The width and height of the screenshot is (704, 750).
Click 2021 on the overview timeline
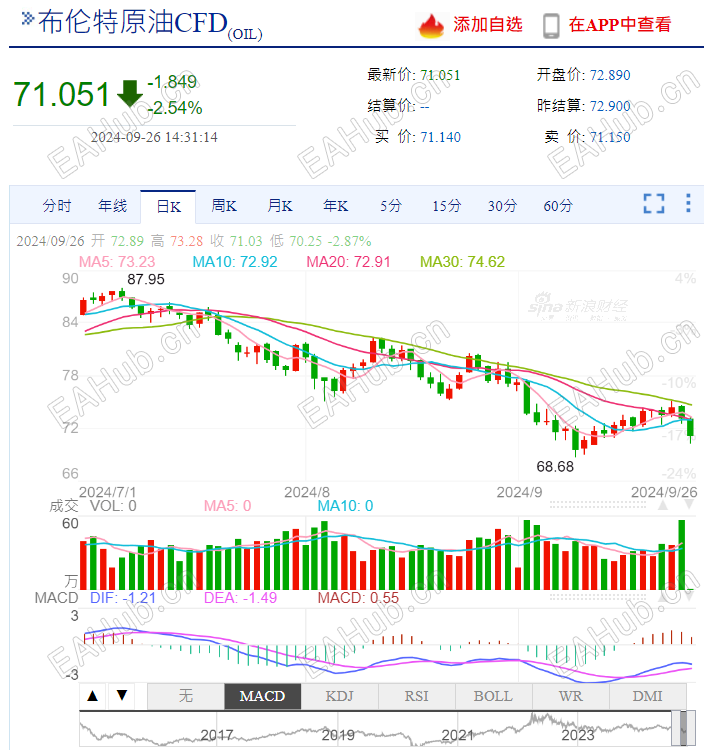click(458, 735)
